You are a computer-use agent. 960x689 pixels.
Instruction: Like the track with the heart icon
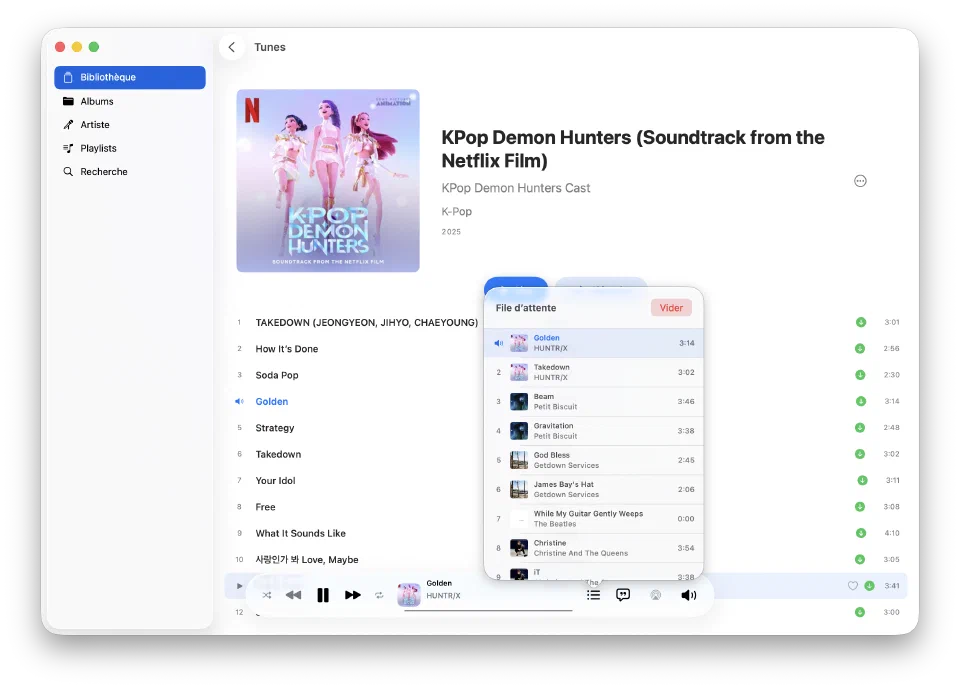852,585
